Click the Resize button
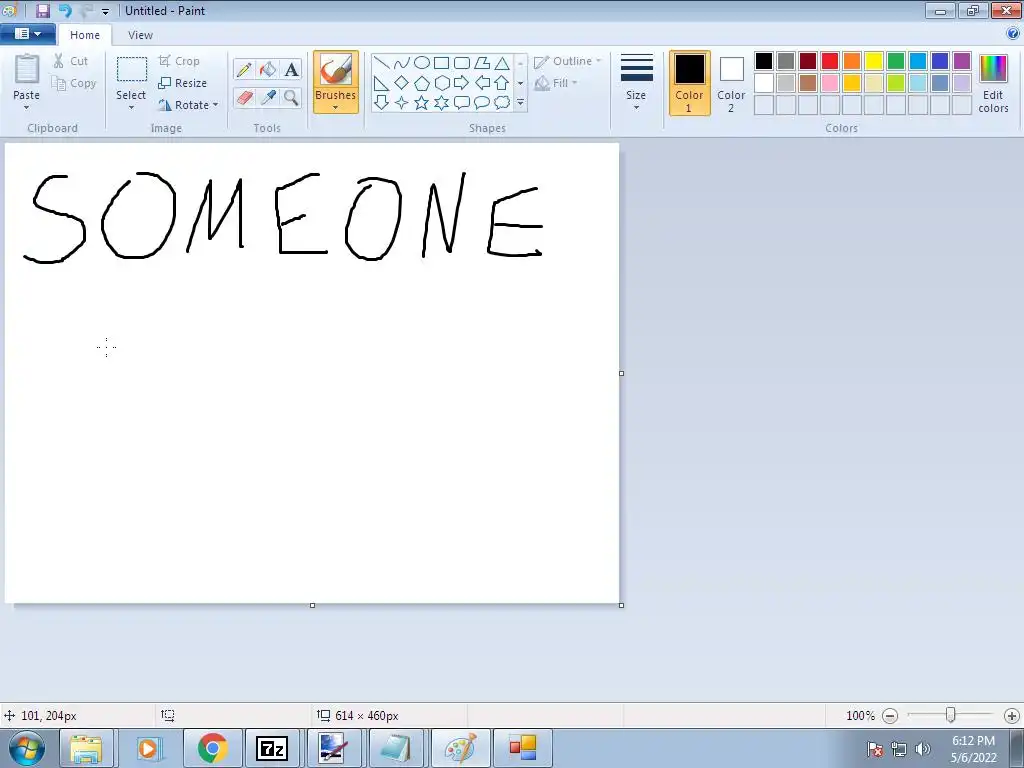Image resolution: width=1024 pixels, height=768 pixels. coord(183,83)
